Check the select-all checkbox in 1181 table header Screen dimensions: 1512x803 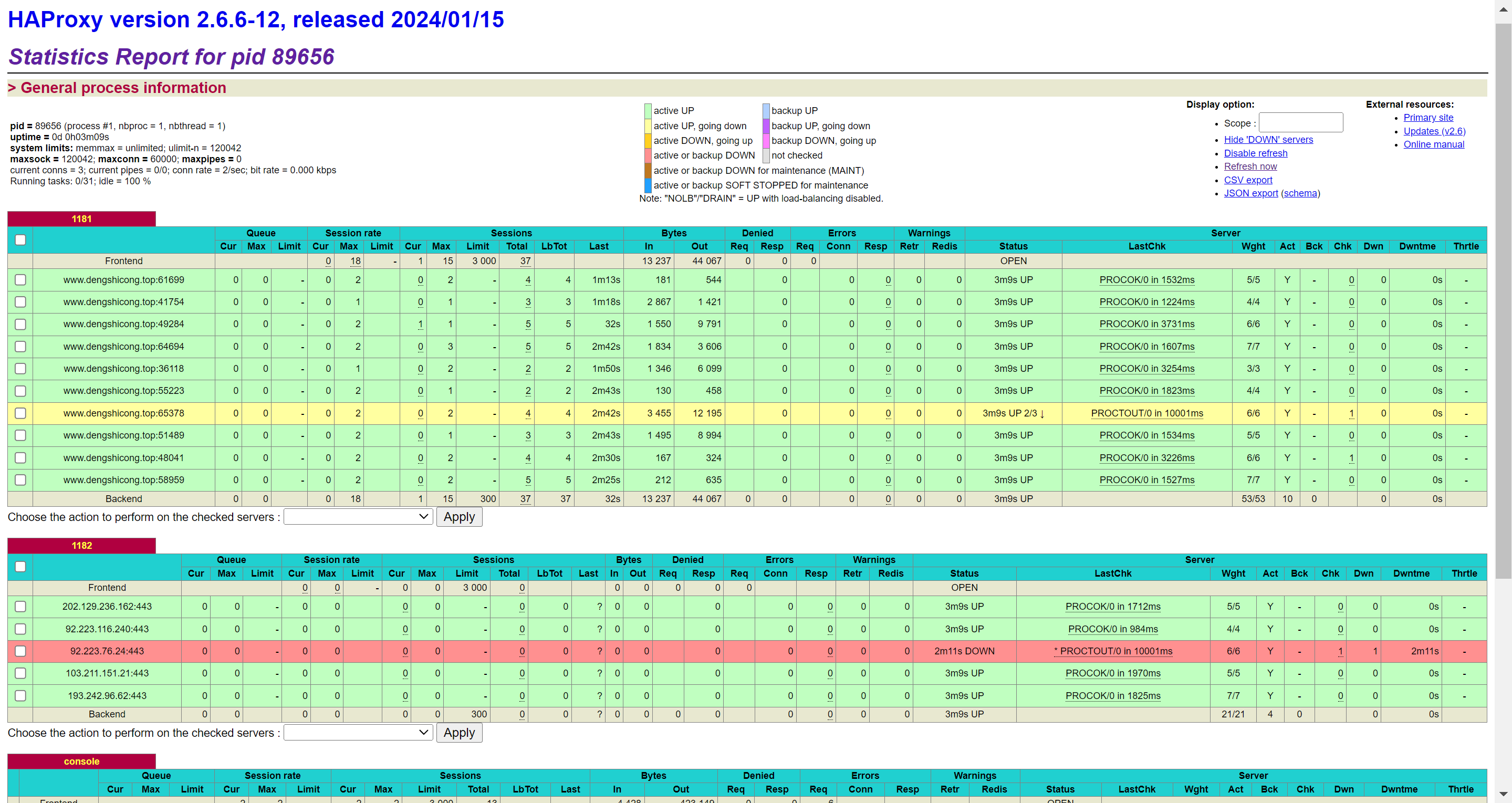tap(20, 239)
